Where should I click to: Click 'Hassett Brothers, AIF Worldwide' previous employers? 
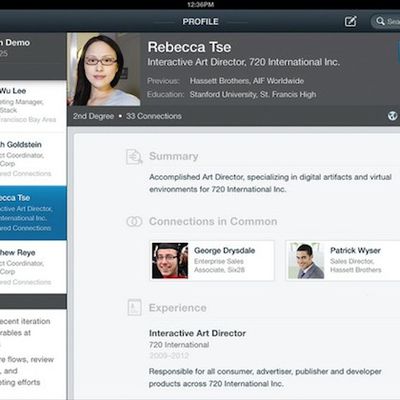pos(247,81)
